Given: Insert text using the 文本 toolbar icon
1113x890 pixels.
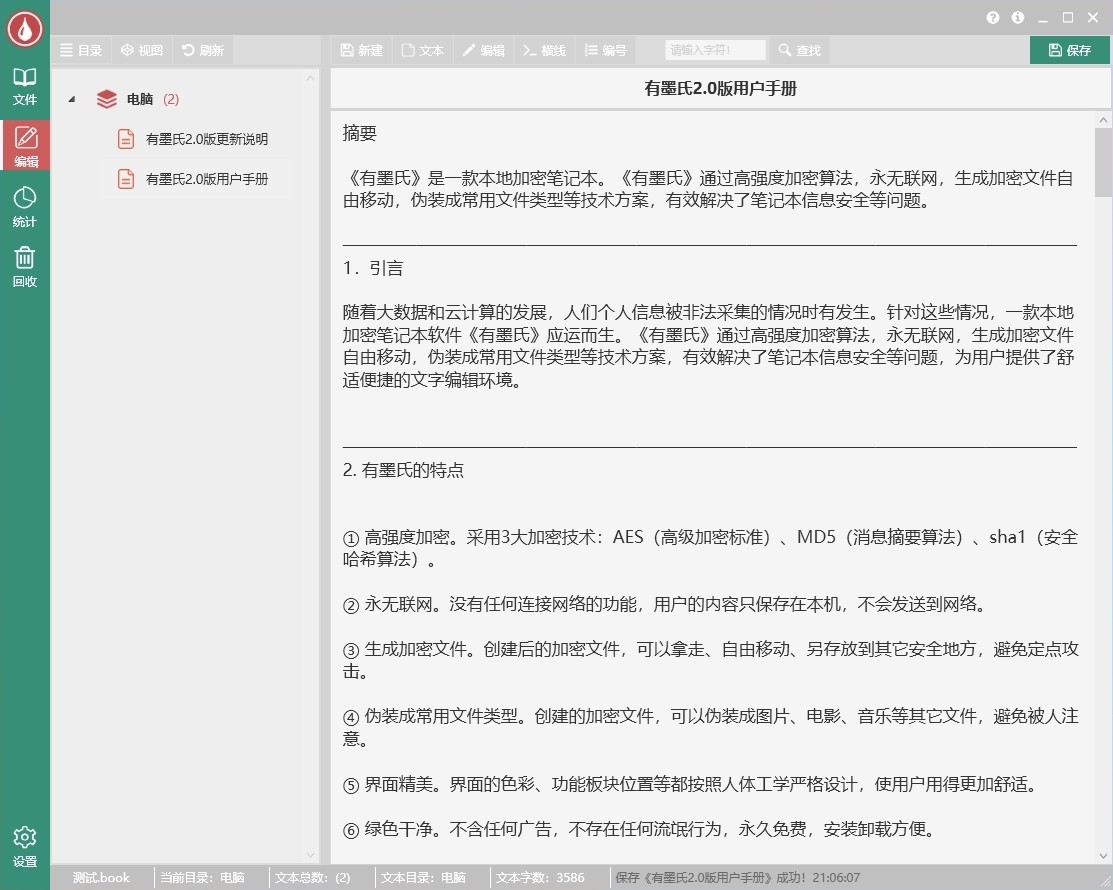Looking at the screenshot, I should (422, 49).
